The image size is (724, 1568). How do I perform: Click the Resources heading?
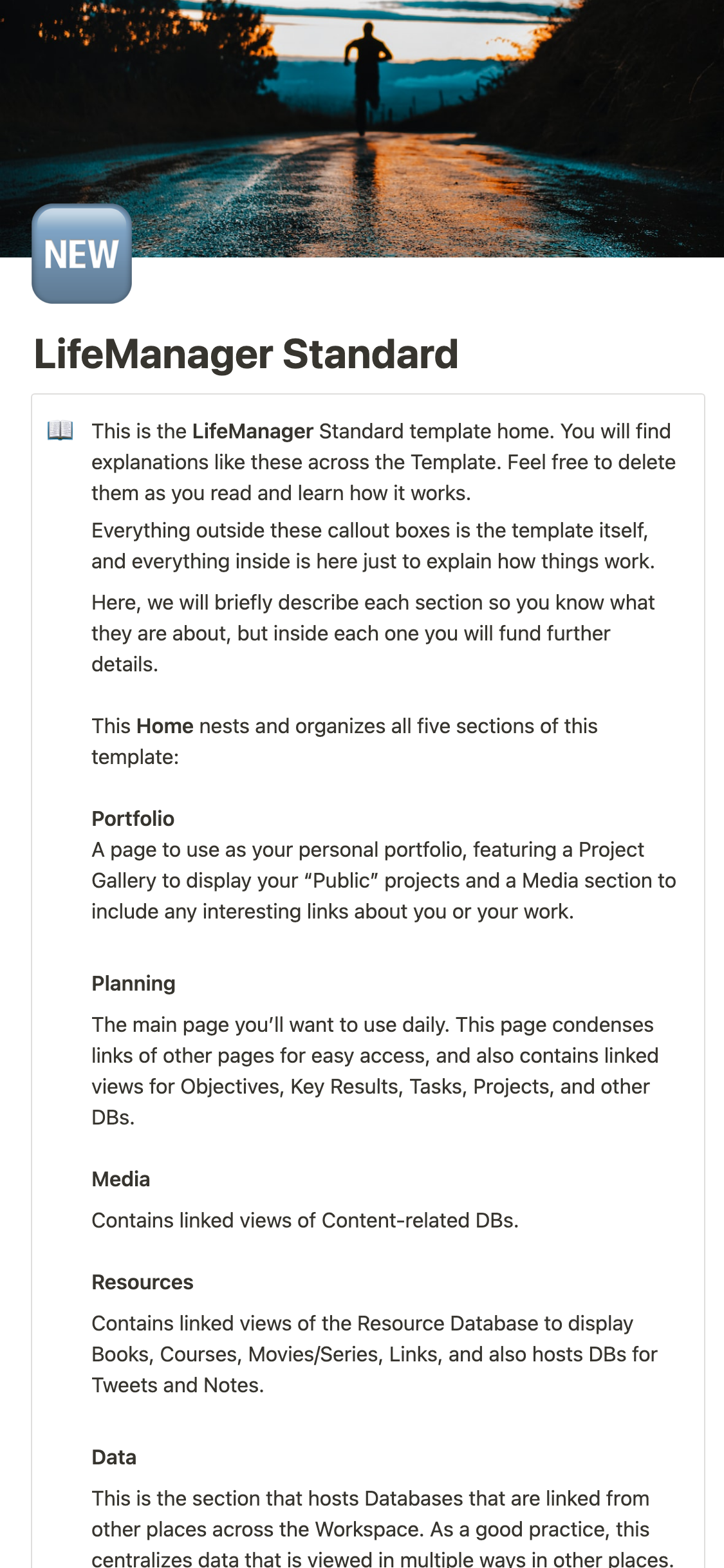143,1282
